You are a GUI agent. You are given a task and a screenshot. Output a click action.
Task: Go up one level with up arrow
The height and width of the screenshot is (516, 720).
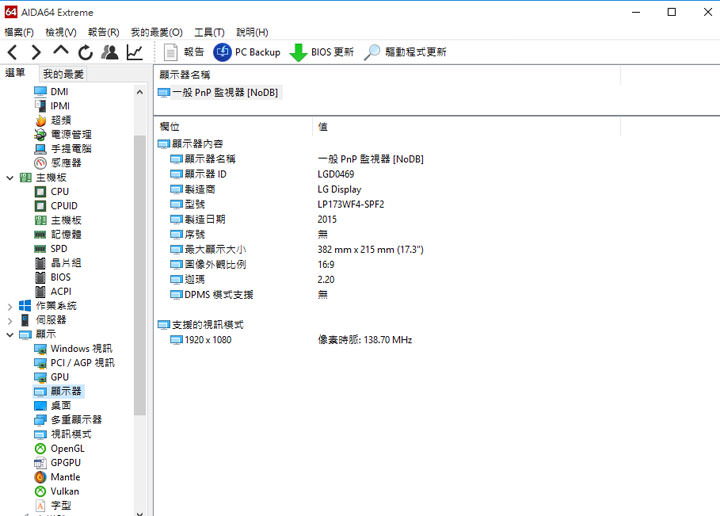(61, 51)
